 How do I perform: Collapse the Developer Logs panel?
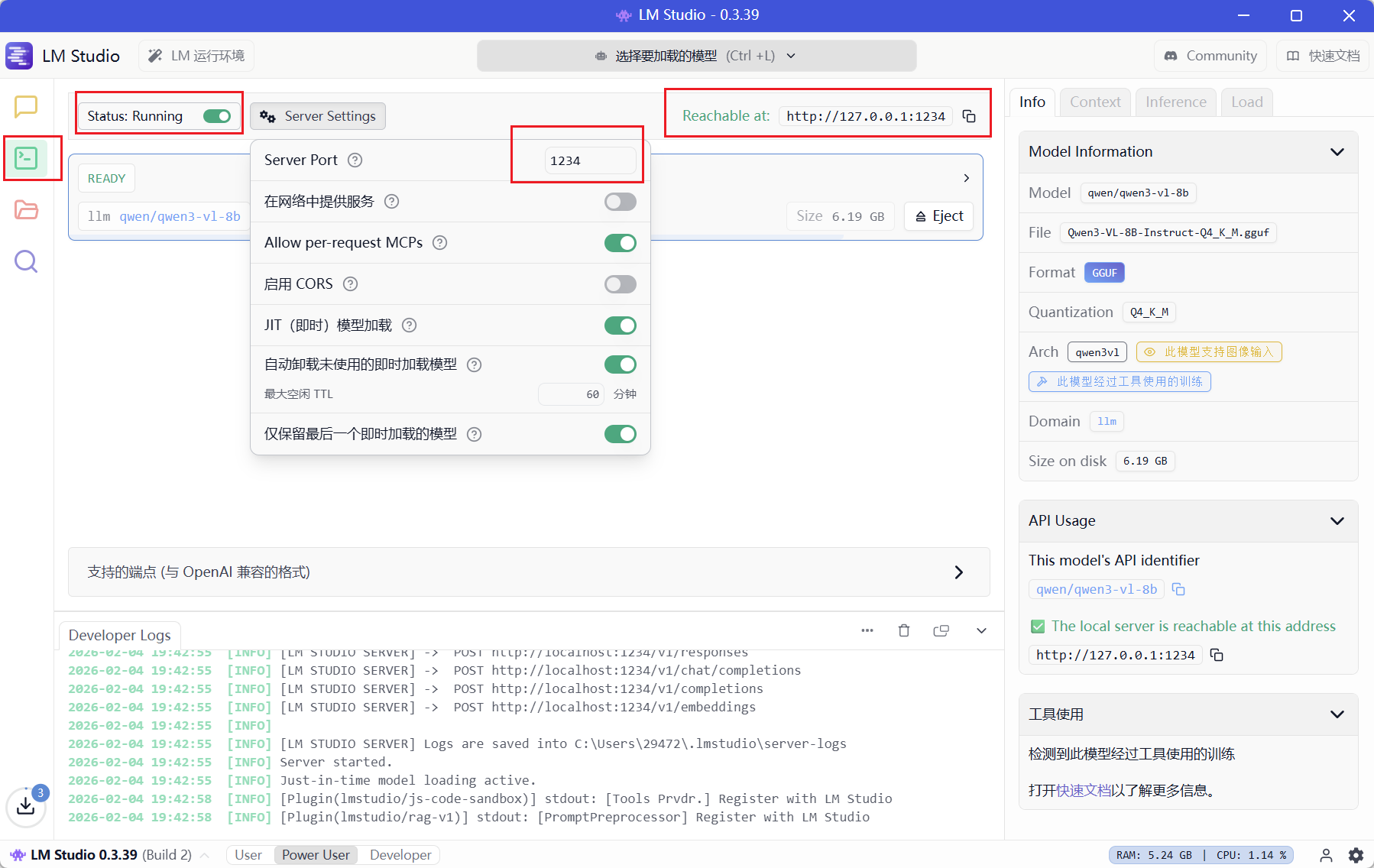(x=981, y=630)
